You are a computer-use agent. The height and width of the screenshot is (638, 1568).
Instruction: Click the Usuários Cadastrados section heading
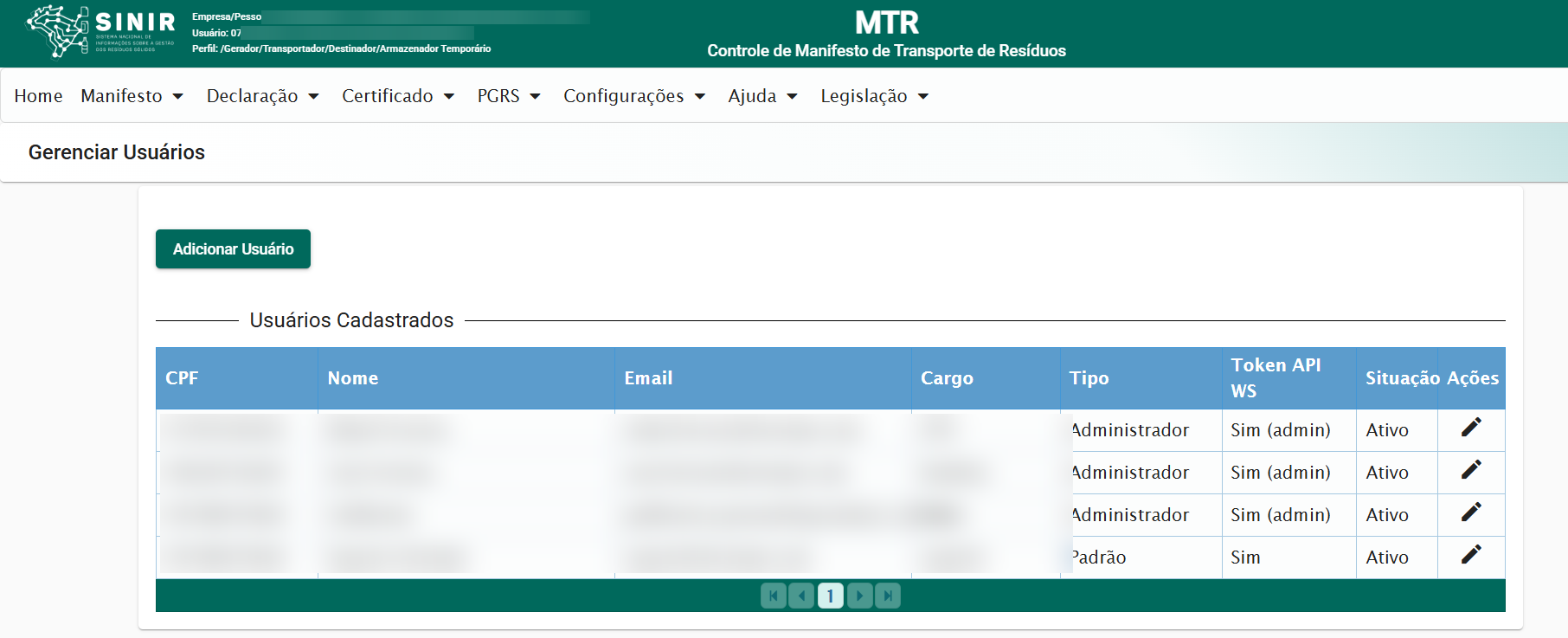click(x=351, y=320)
